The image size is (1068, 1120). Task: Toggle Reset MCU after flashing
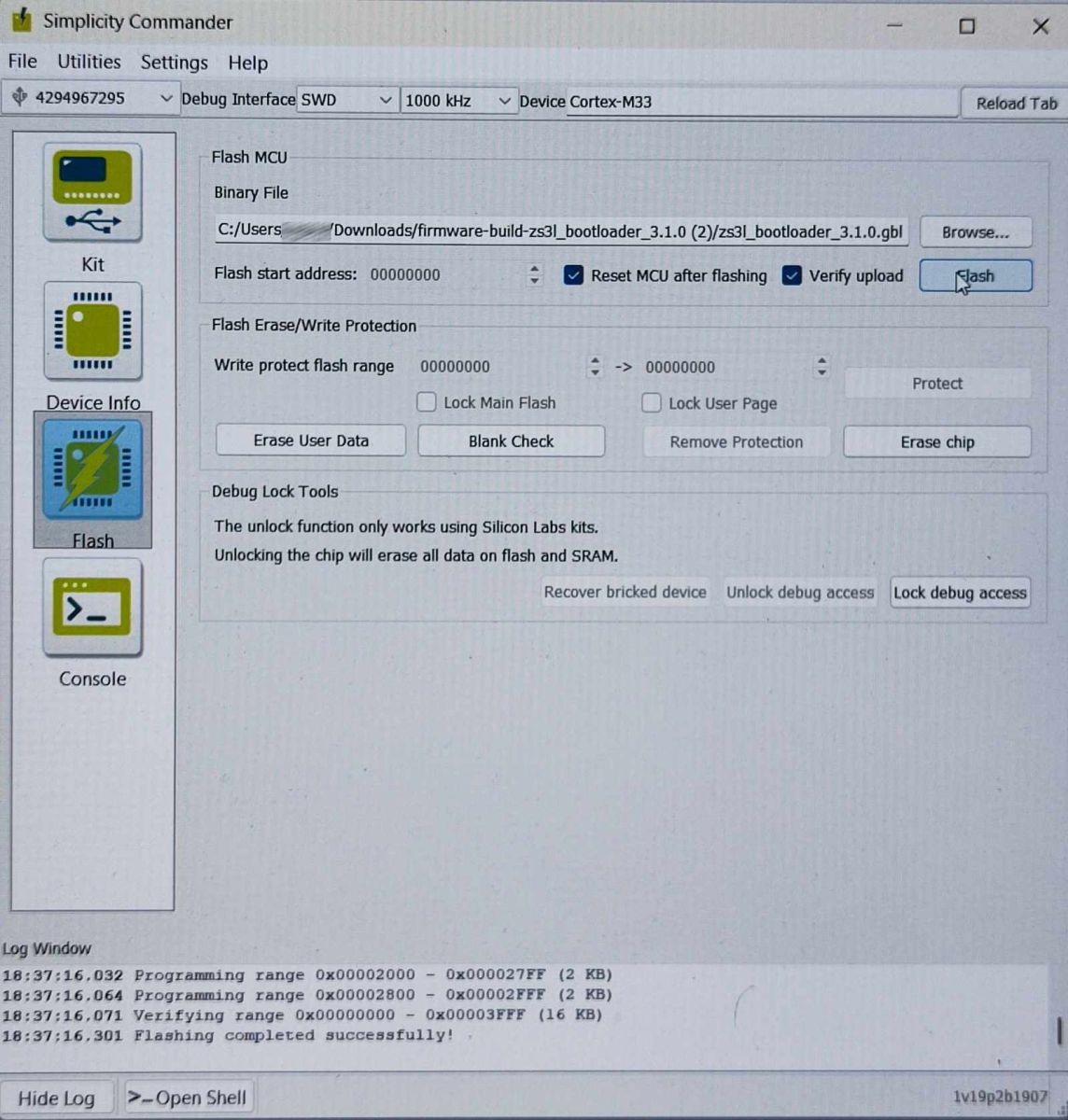574,275
